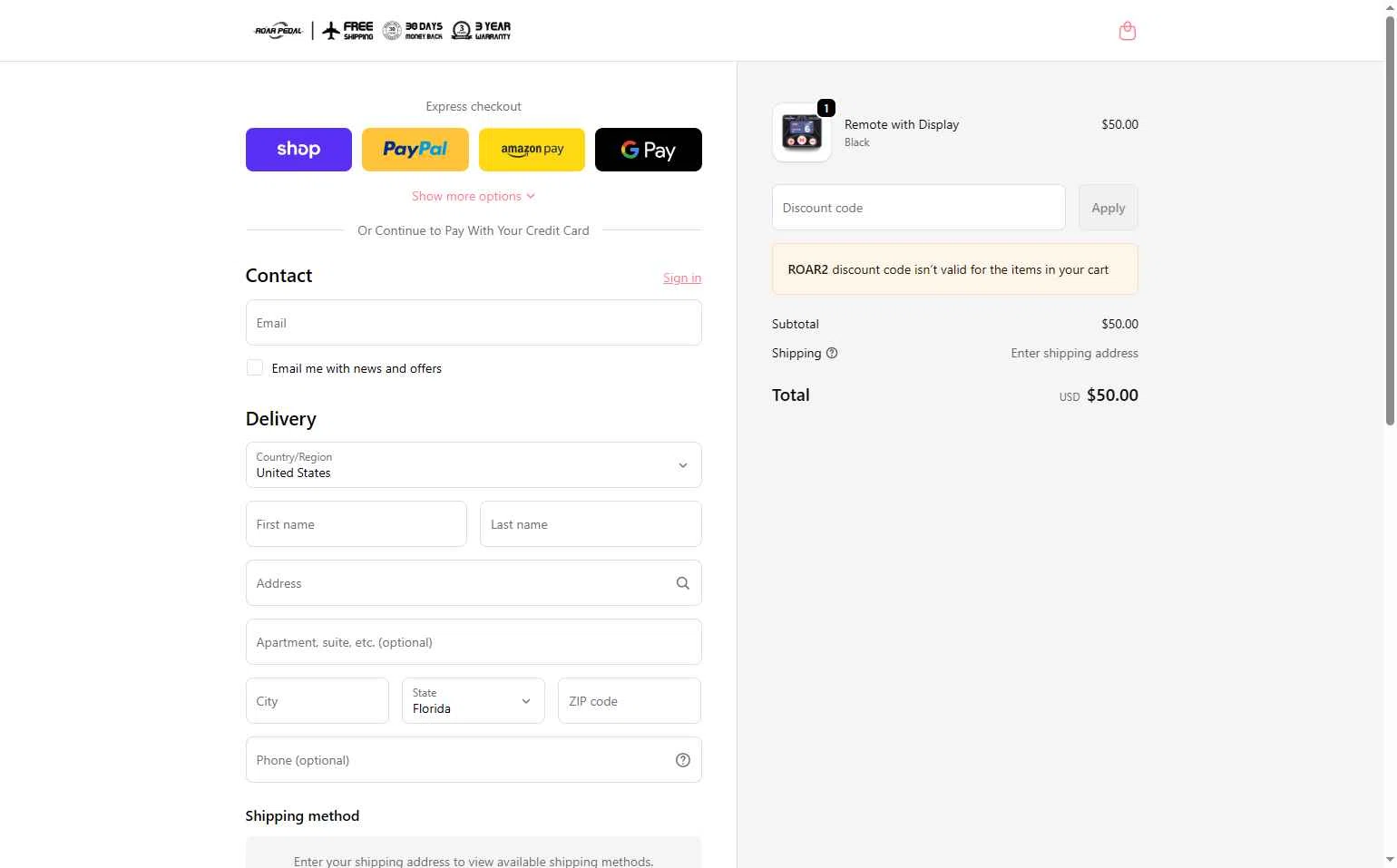Open the Country/Region dropdown
The height and width of the screenshot is (868, 1397).
[474, 465]
